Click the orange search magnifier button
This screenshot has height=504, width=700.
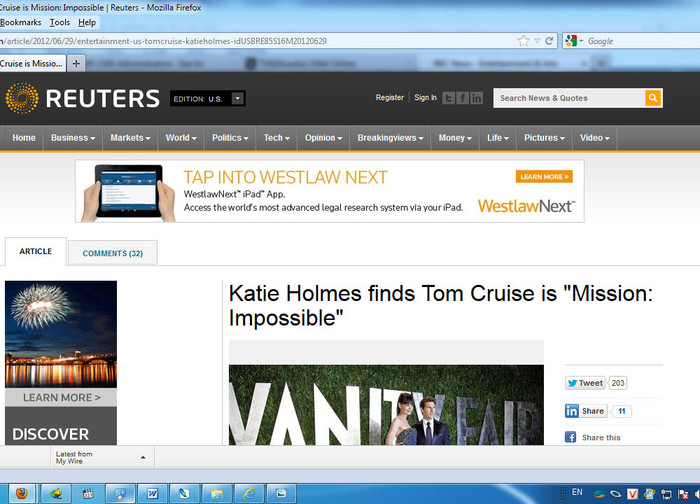653,98
